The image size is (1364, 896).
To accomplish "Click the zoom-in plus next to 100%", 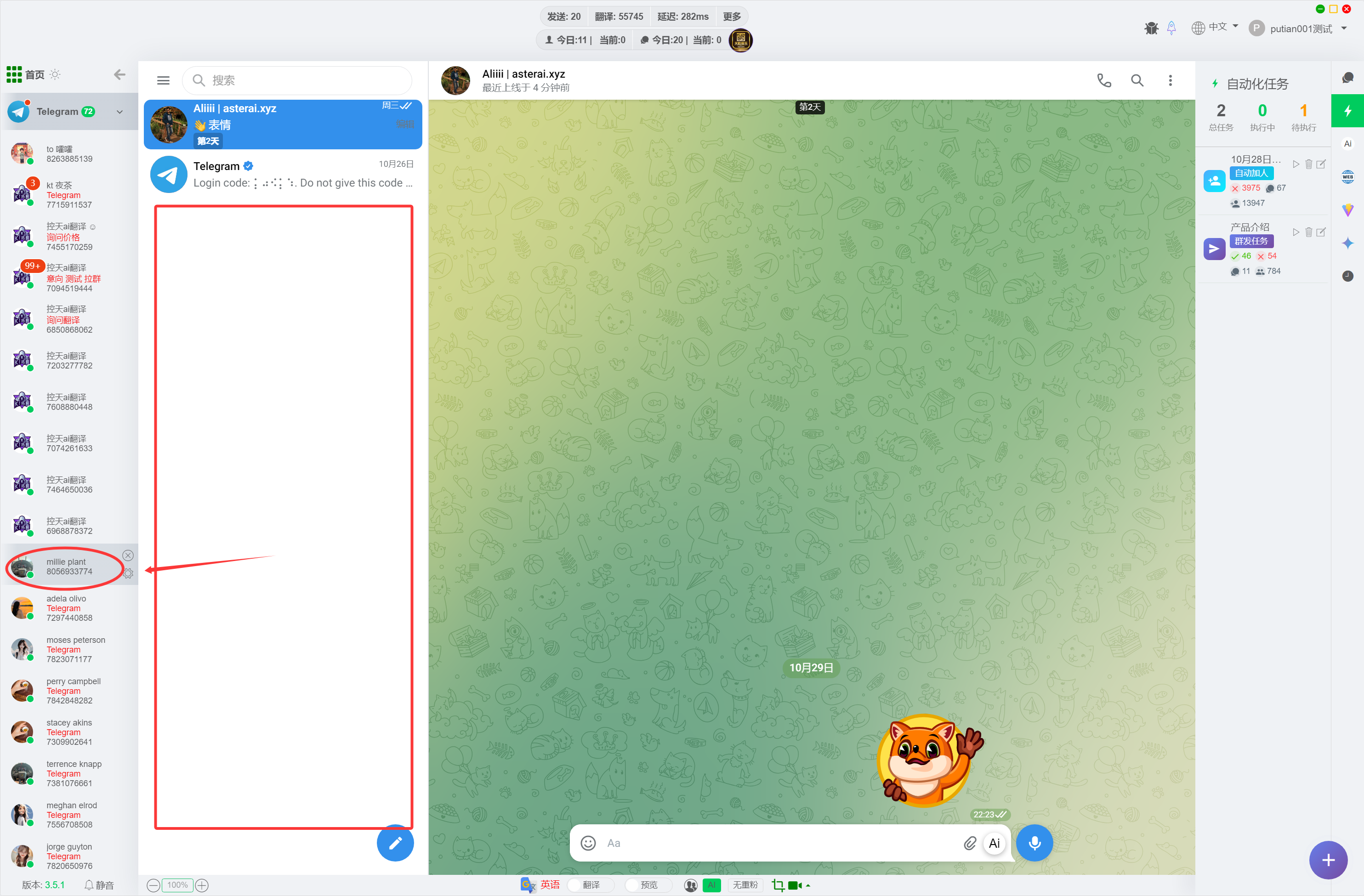I will click(x=202, y=885).
